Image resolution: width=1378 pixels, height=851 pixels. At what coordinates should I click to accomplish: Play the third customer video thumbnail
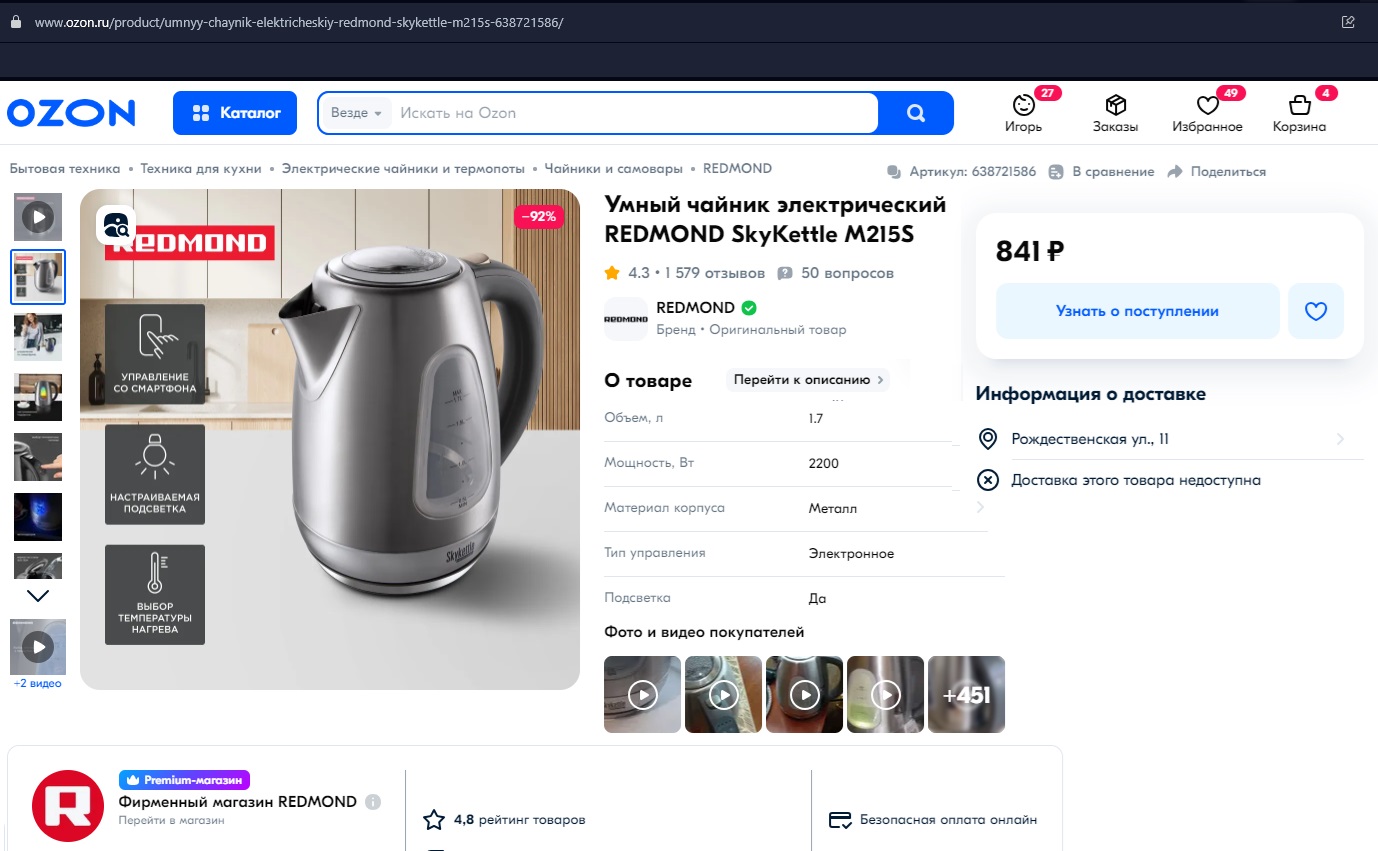[804, 694]
